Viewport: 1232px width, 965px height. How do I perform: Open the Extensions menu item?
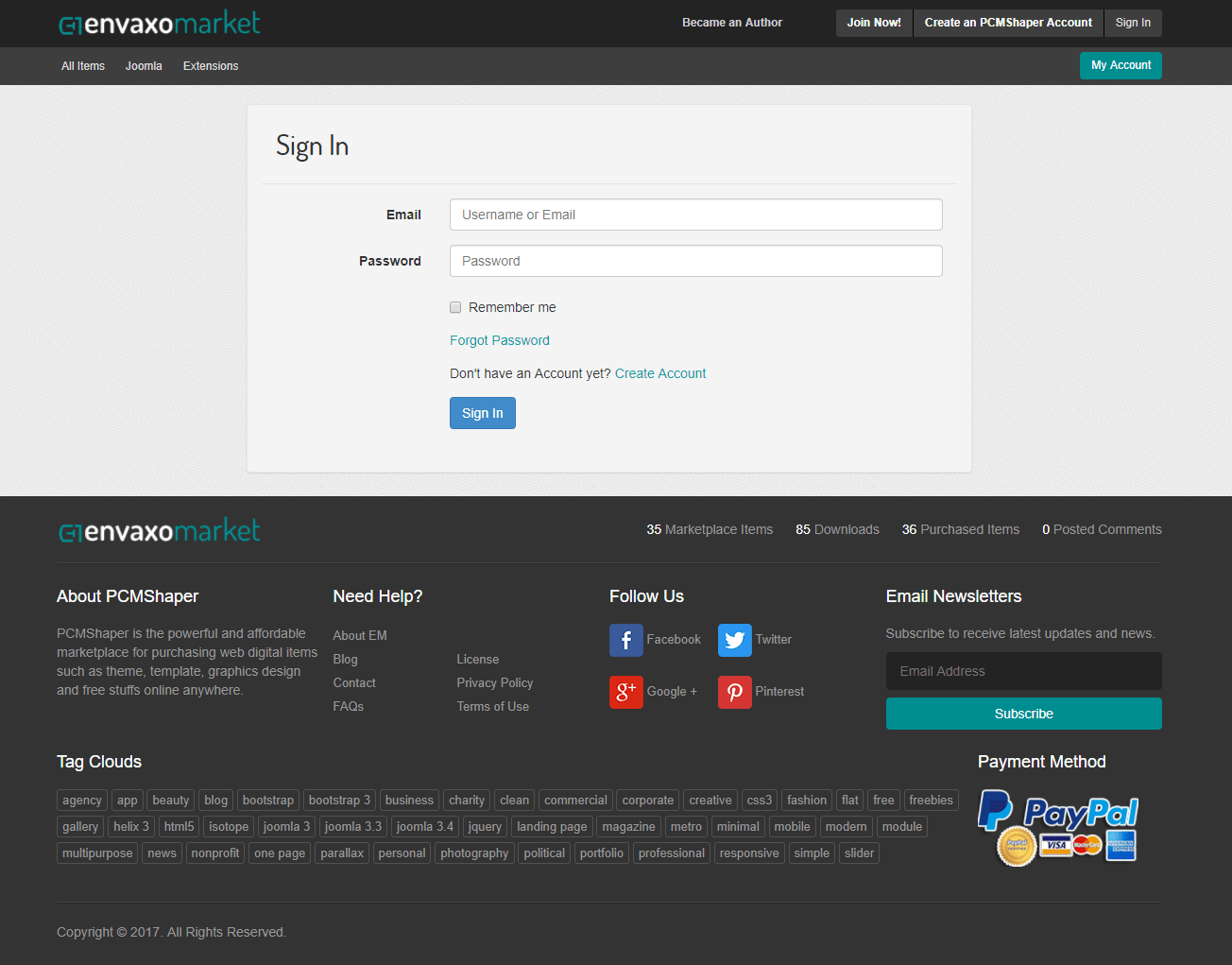211,66
